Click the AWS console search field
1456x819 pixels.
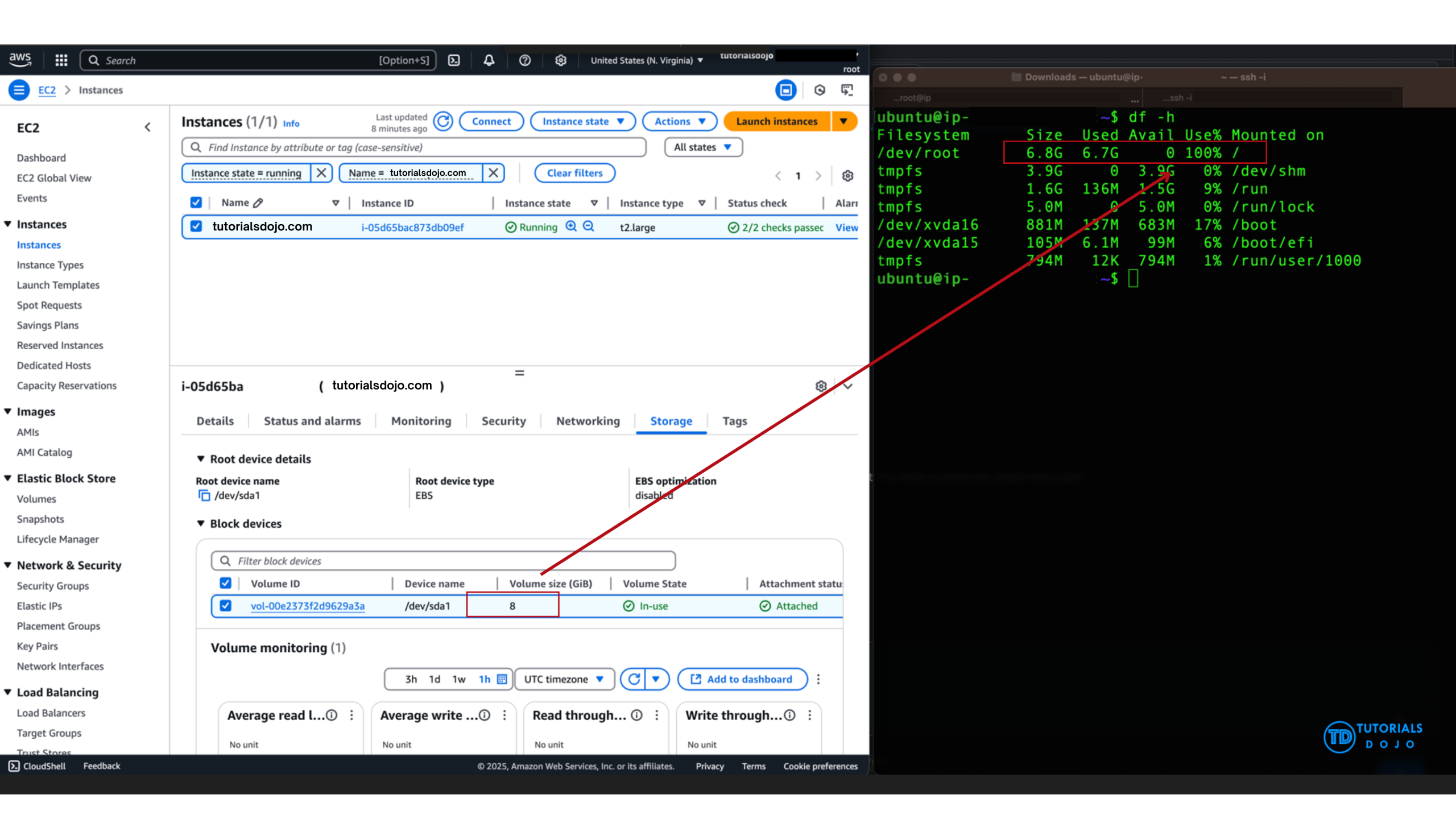(258, 60)
